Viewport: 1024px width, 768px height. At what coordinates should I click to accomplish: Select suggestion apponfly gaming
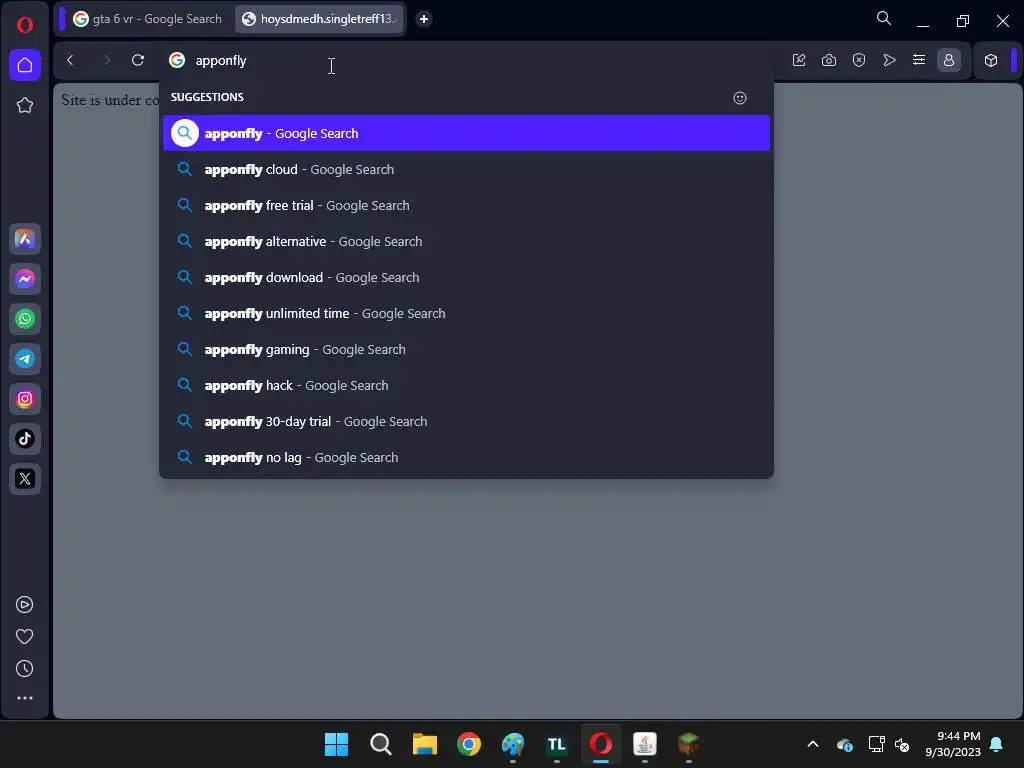(466, 349)
